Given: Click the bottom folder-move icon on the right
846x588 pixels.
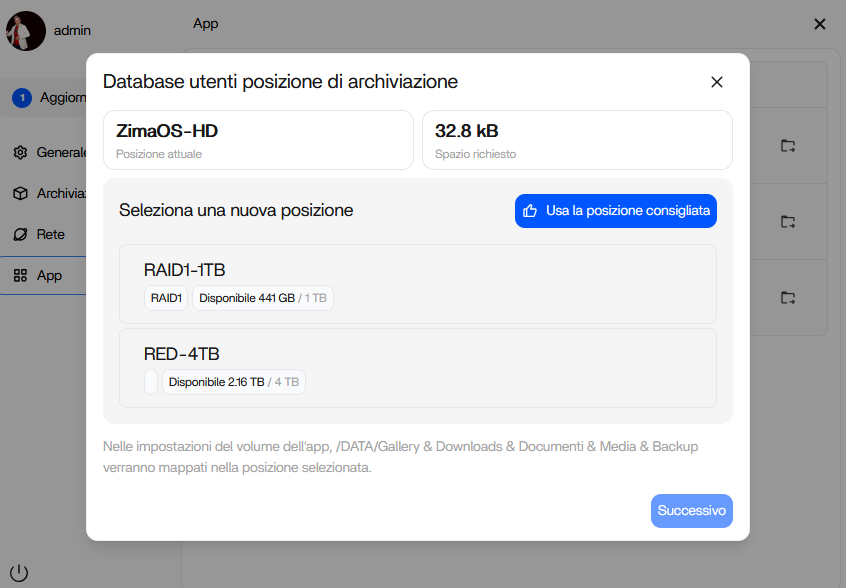Looking at the screenshot, I should click(x=788, y=297).
